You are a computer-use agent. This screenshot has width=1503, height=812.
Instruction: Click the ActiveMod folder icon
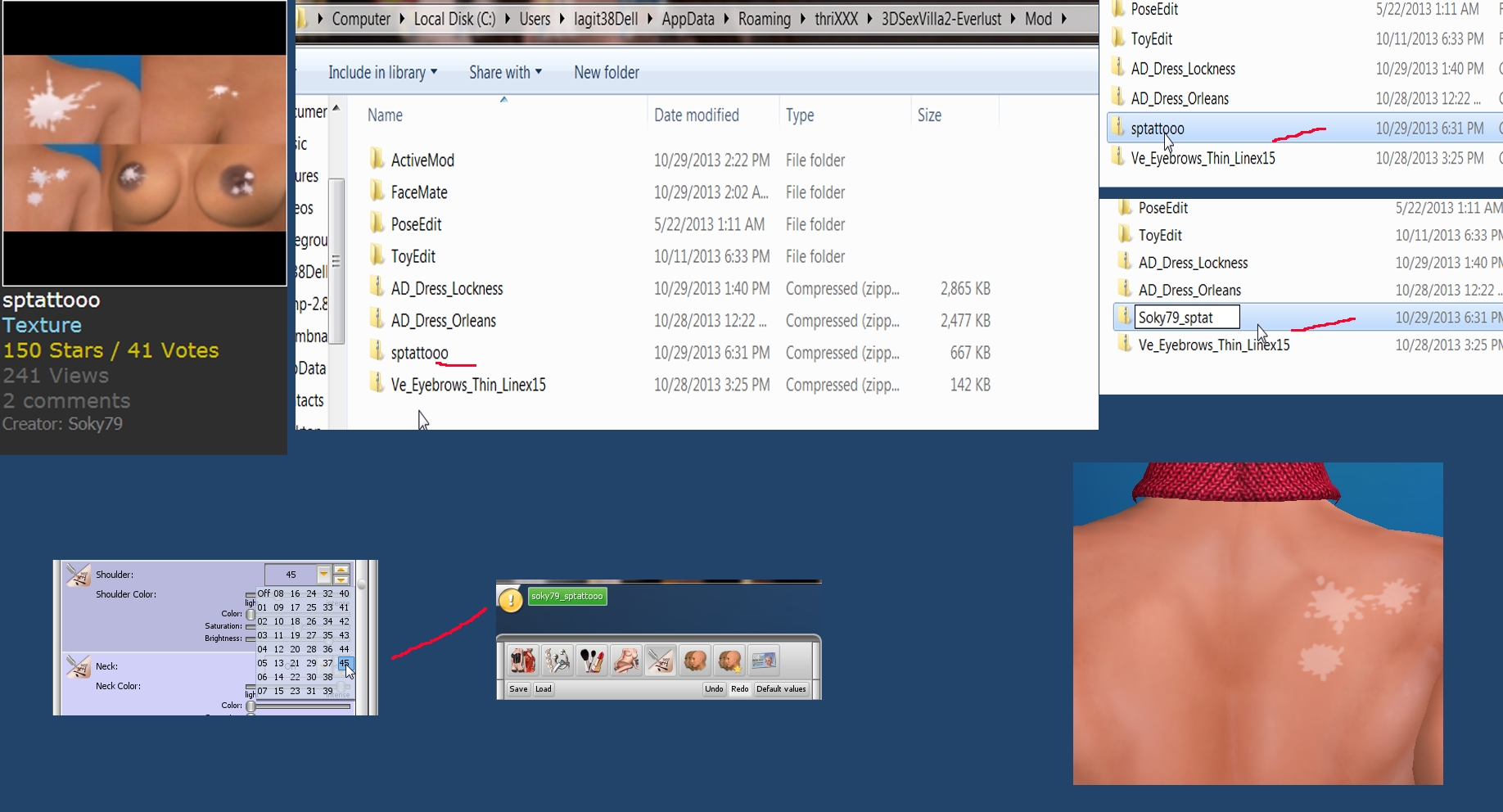[377, 159]
